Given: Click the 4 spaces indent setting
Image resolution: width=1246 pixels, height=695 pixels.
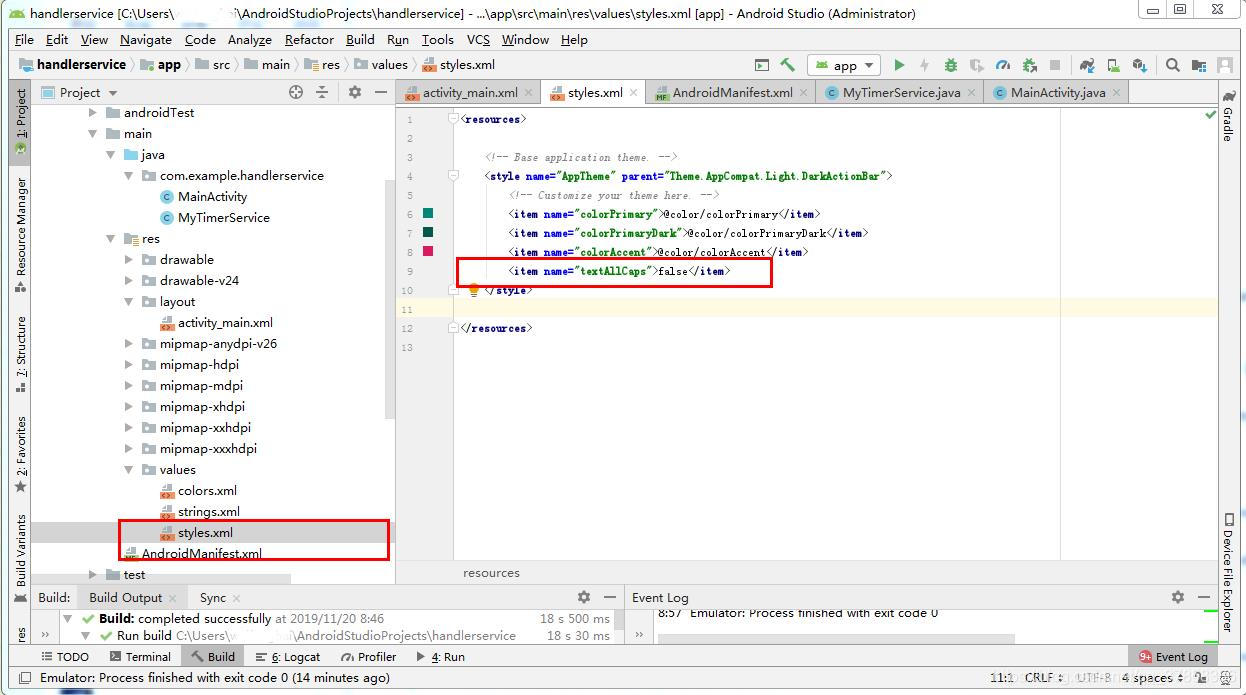Looking at the screenshot, I should point(1152,678).
